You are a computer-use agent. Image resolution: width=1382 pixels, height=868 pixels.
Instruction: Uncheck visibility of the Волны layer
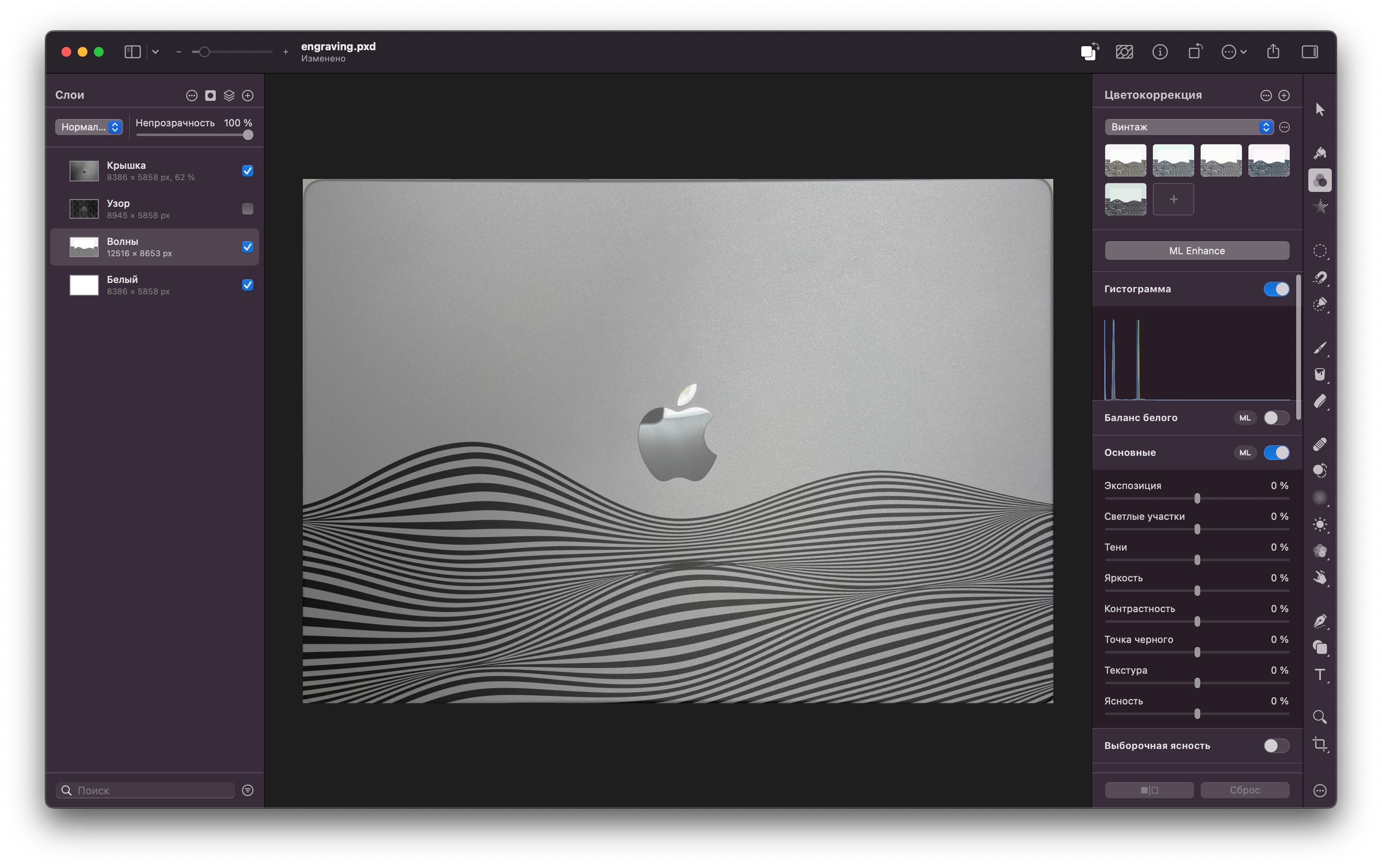coord(248,247)
